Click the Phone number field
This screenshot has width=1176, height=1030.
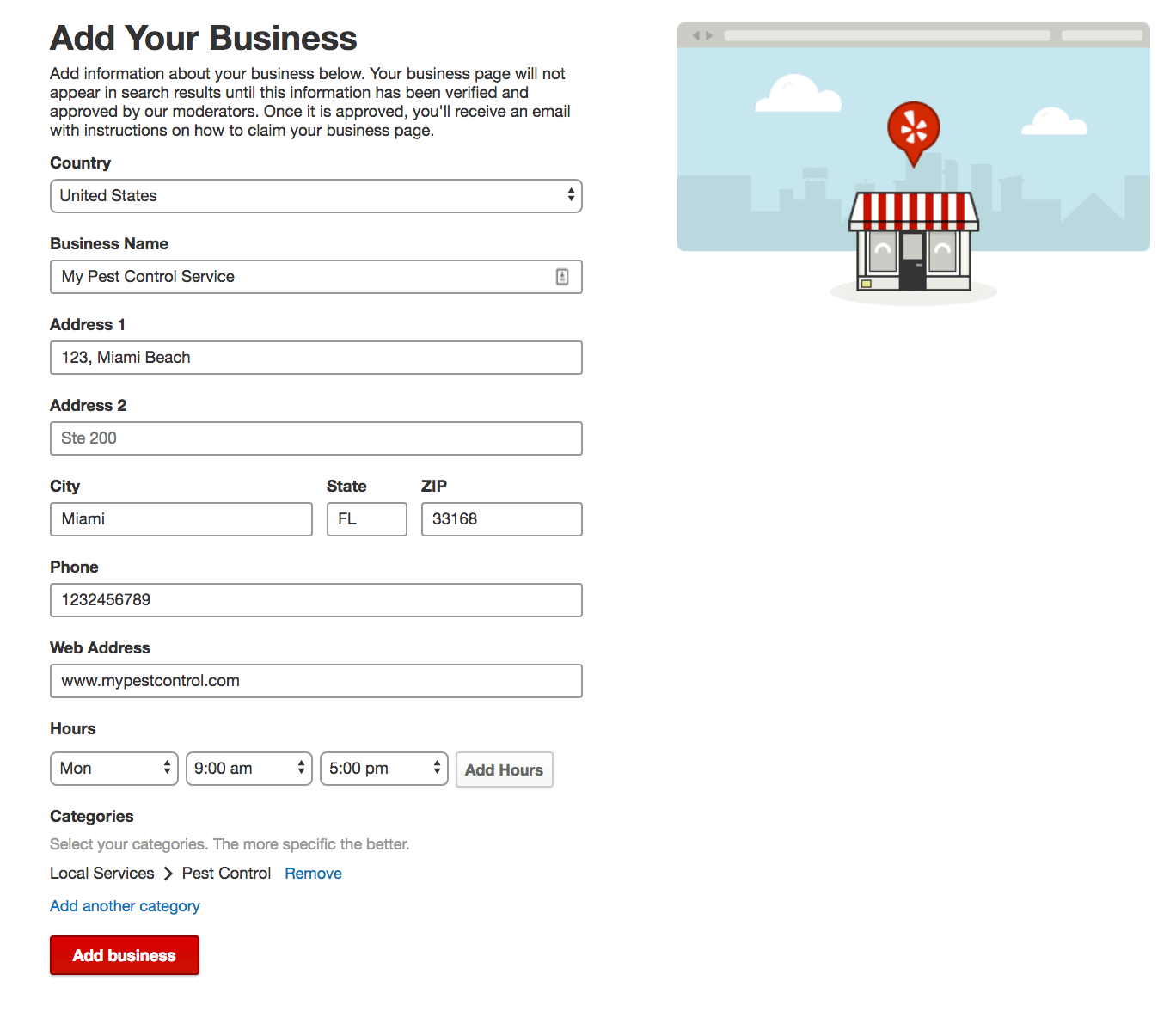click(x=316, y=600)
